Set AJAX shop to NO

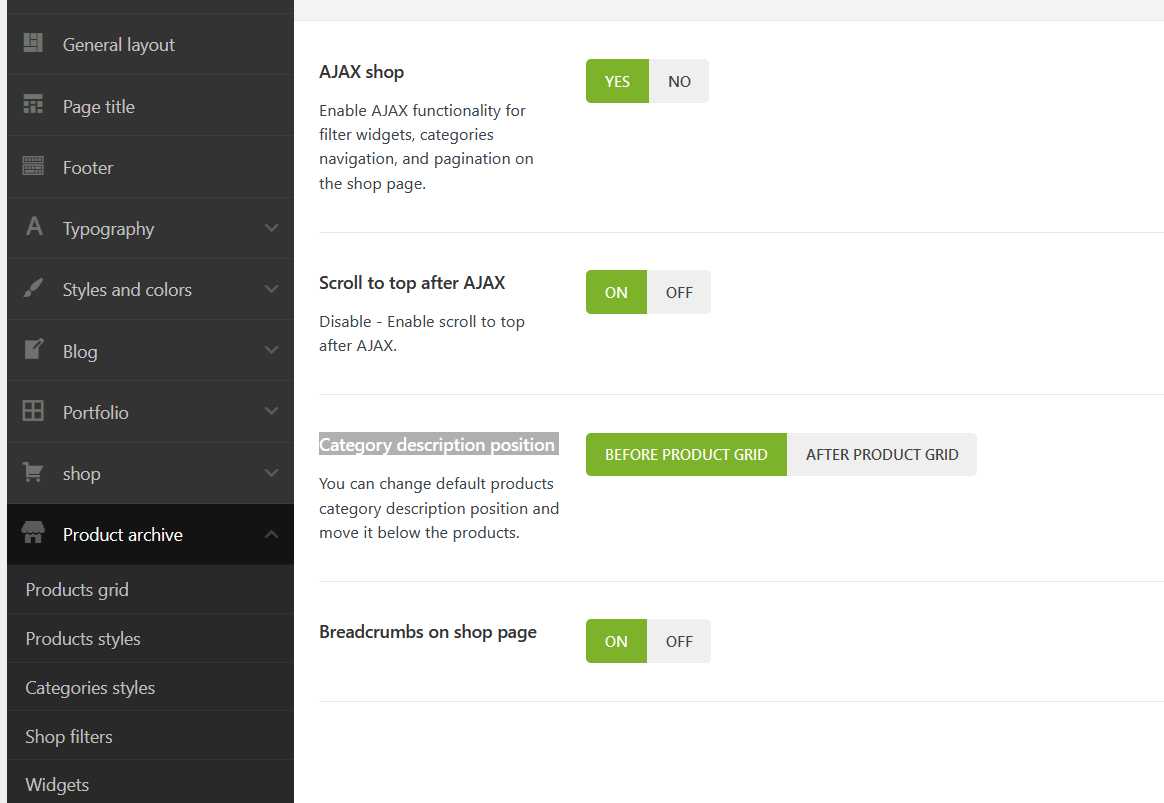coord(679,82)
